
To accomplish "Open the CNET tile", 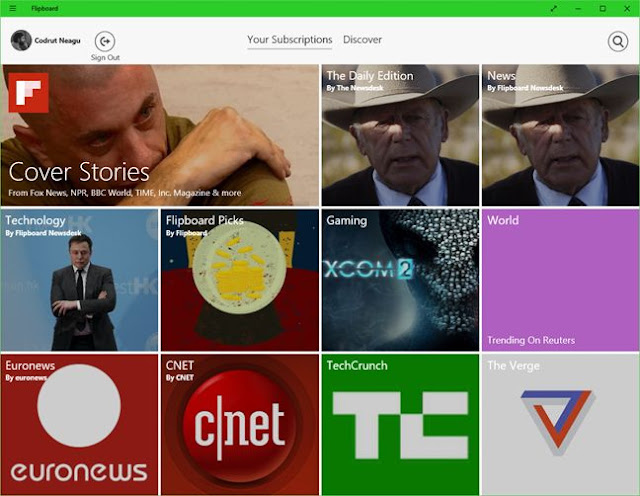I will click(240, 425).
